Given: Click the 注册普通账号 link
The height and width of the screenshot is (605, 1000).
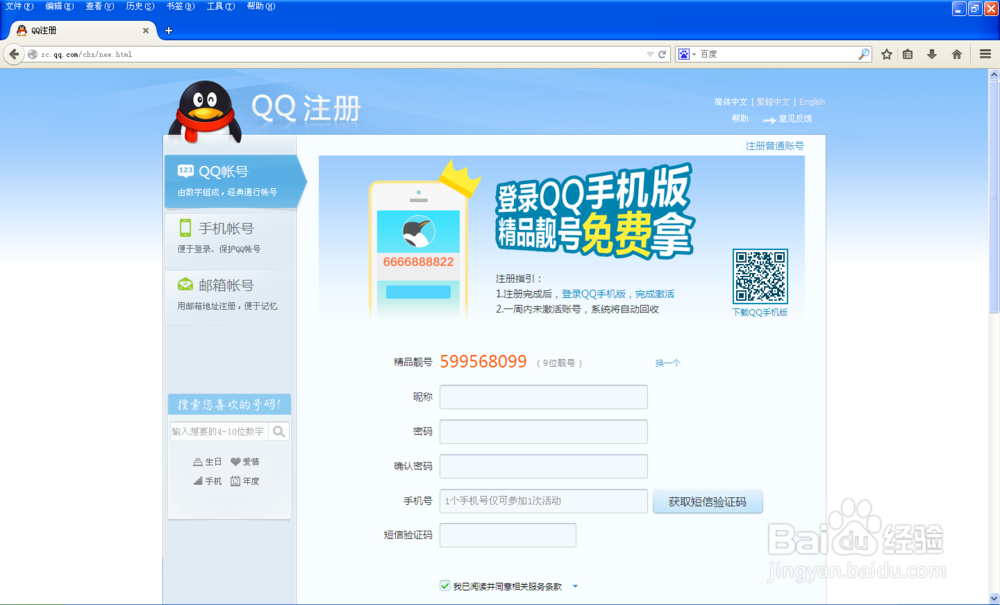Looking at the screenshot, I should (x=774, y=146).
